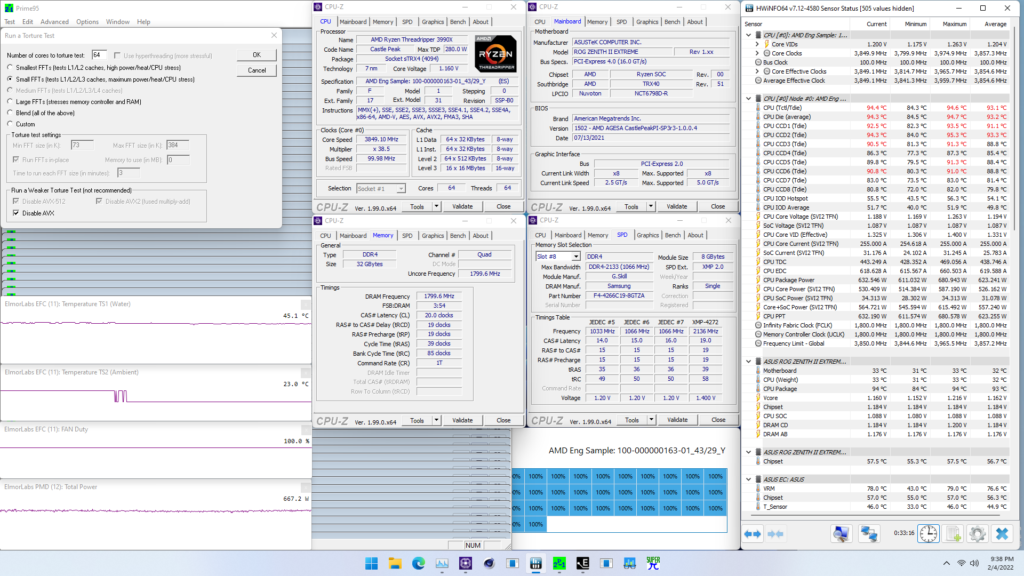
Task: Click Validate in CPU-Z CPU tab window
Action: pos(462,206)
